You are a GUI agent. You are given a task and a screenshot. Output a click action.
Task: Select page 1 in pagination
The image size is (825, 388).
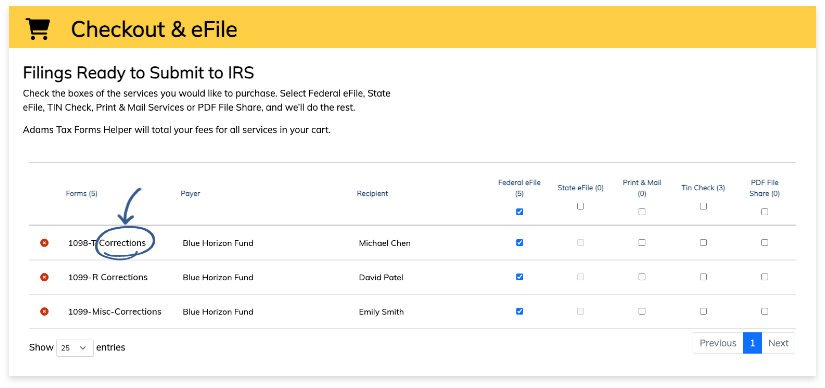(x=752, y=343)
